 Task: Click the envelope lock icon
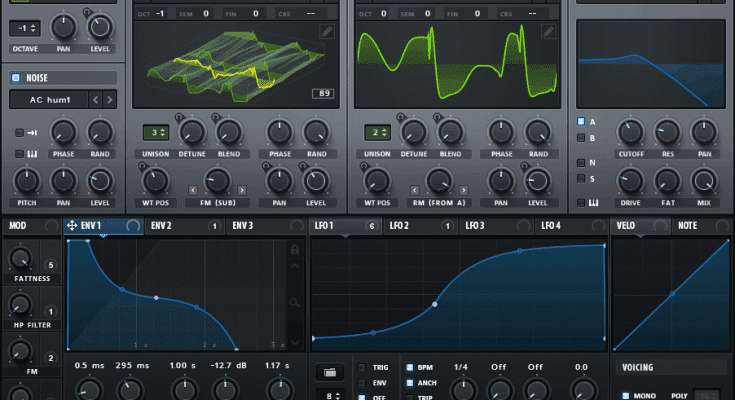[x=294, y=250]
